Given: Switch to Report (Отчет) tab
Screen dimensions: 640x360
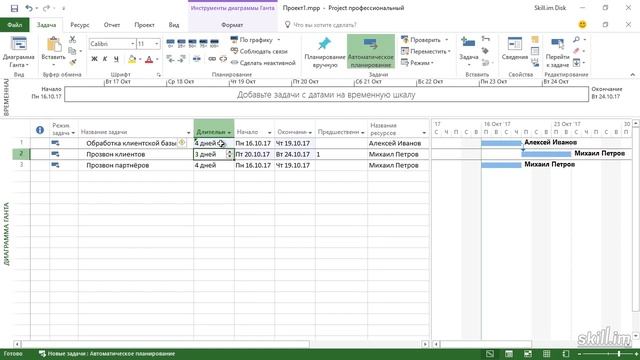Looking at the screenshot, I should pos(112,25).
